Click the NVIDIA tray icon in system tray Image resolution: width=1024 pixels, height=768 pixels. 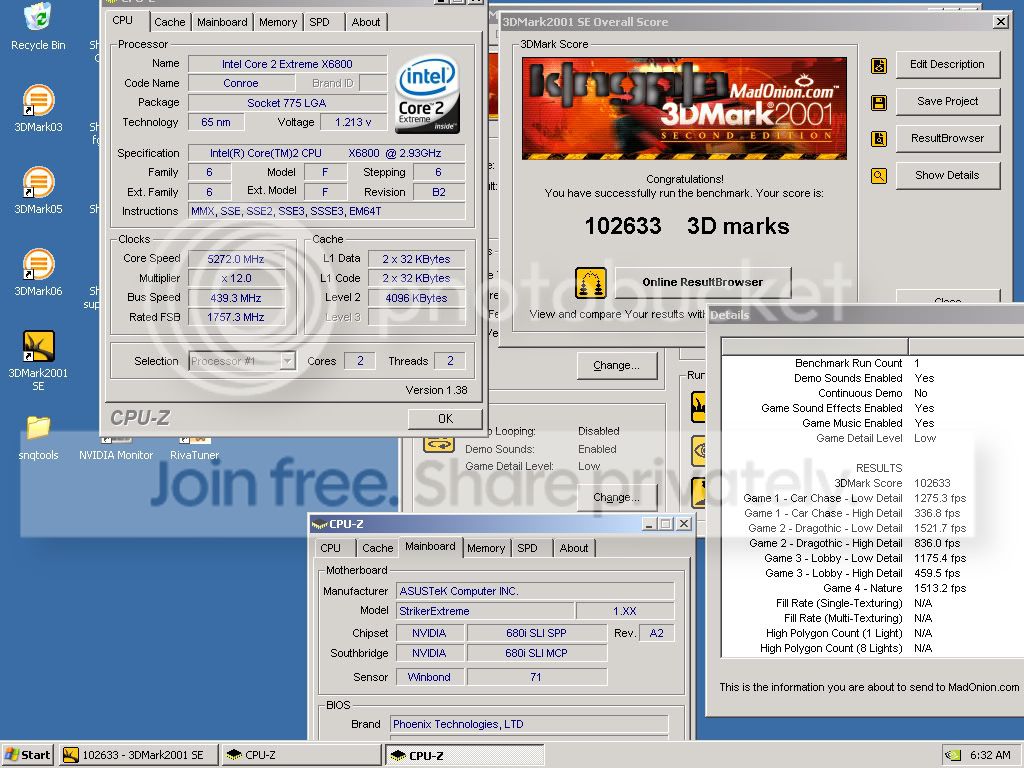pos(953,755)
